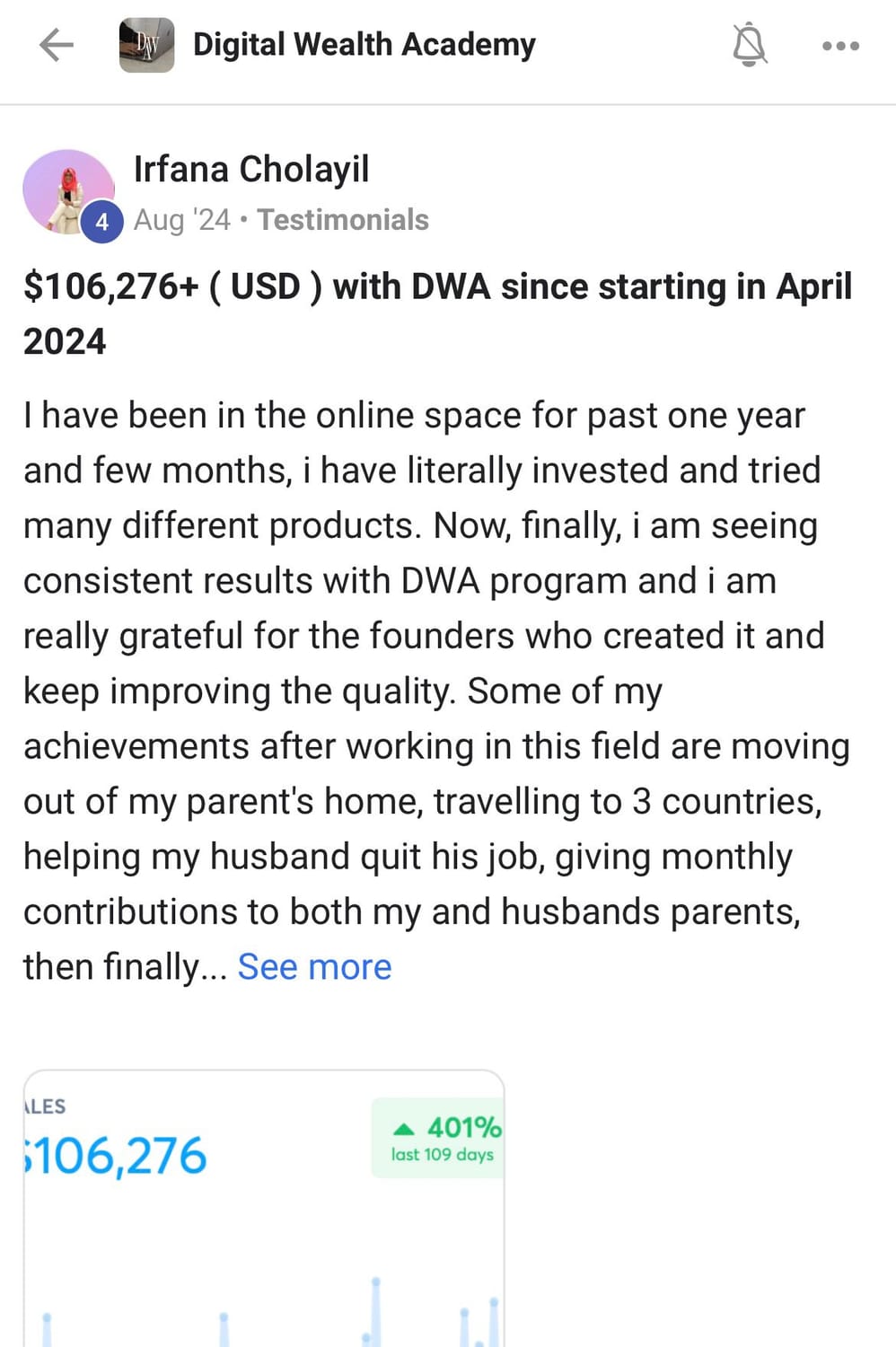Open Irfana Cholayil's profile by name
896x1347 pixels.
(251, 170)
